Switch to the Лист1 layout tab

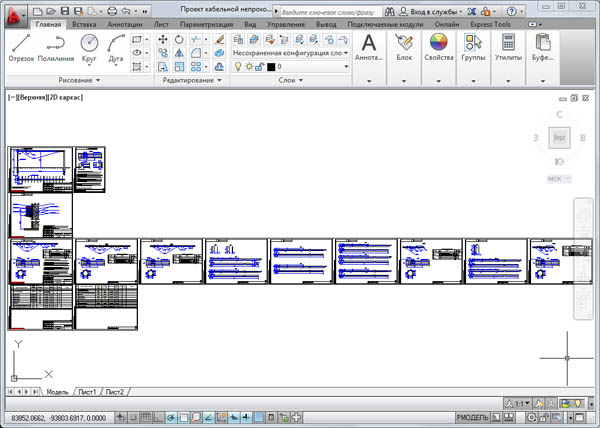pos(88,391)
